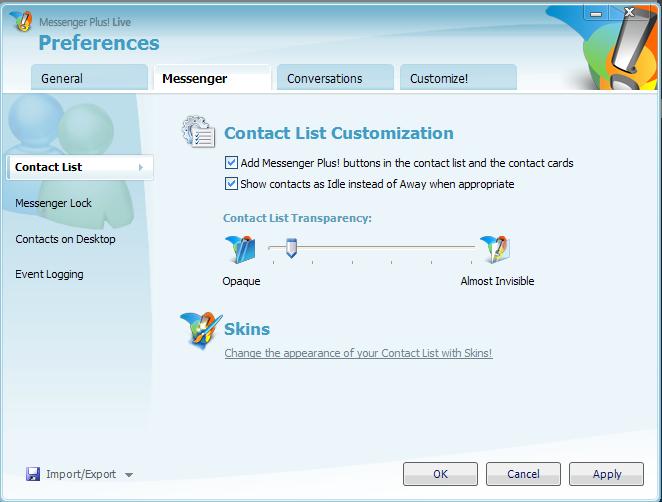Image resolution: width=662 pixels, height=502 pixels.
Task: Expand the Contact List sidebar arrow
Action: [141, 167]
